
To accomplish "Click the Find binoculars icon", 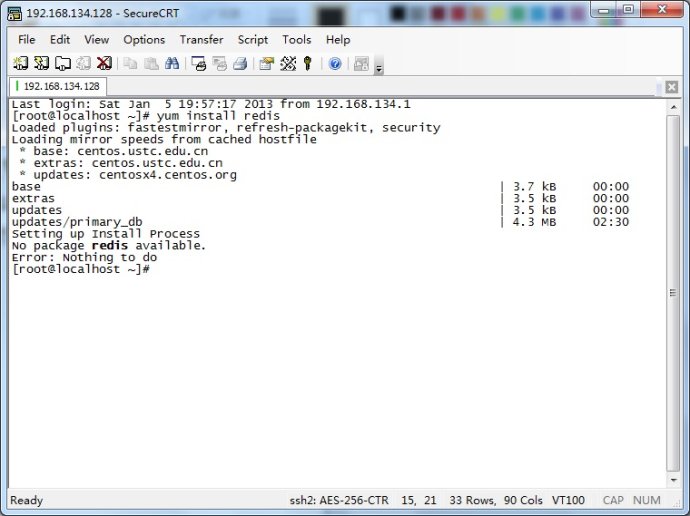I will click(x=172, y=64).
